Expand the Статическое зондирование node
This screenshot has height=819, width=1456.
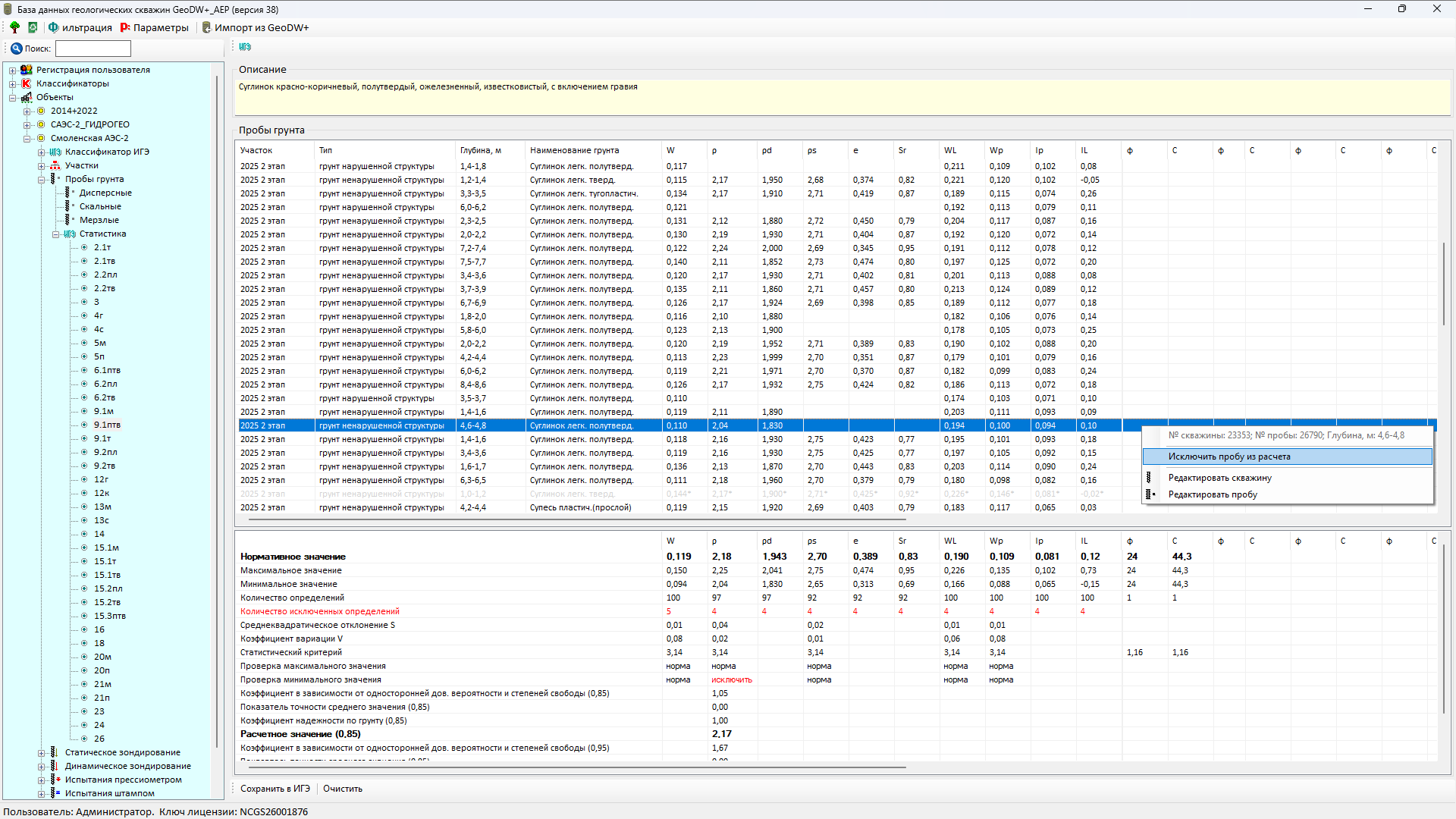tap(42, 753)
